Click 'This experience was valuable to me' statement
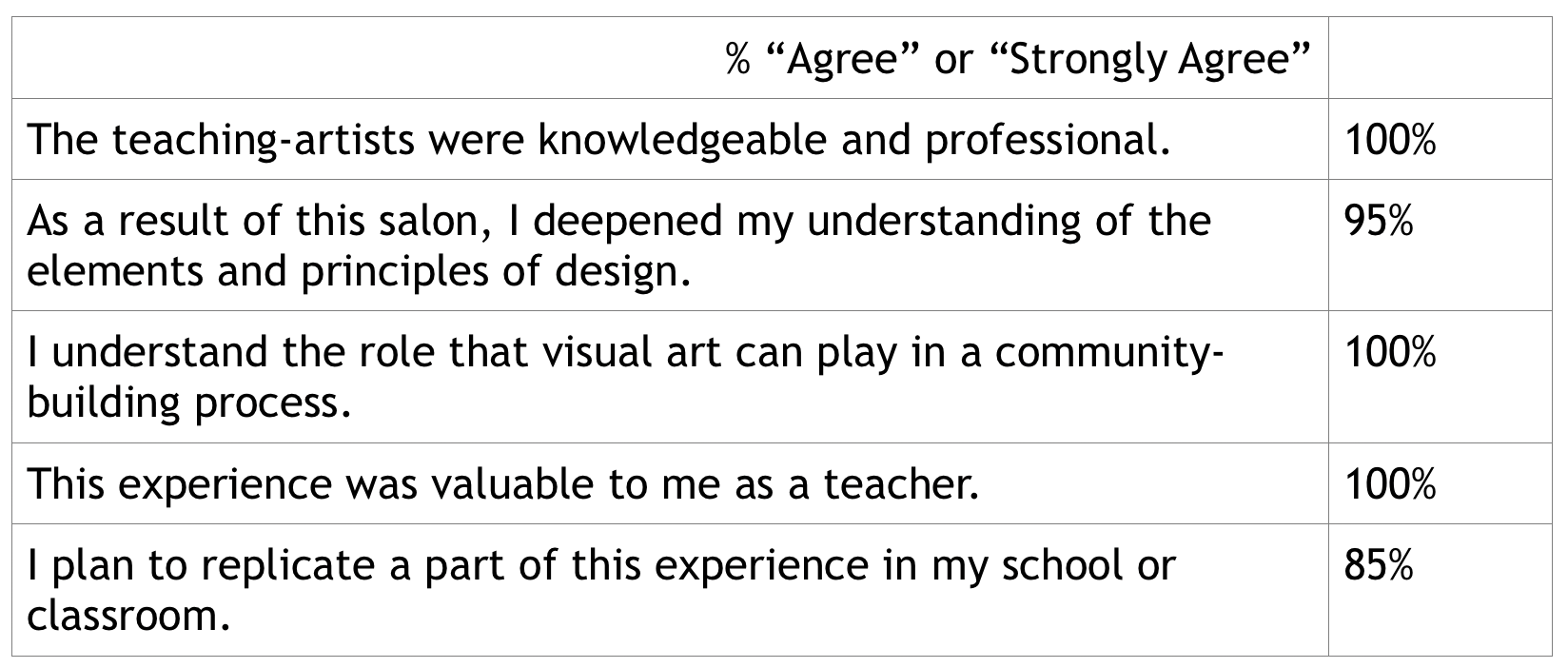This screenshot has height=668, width=1568. [x=503, y=484]
